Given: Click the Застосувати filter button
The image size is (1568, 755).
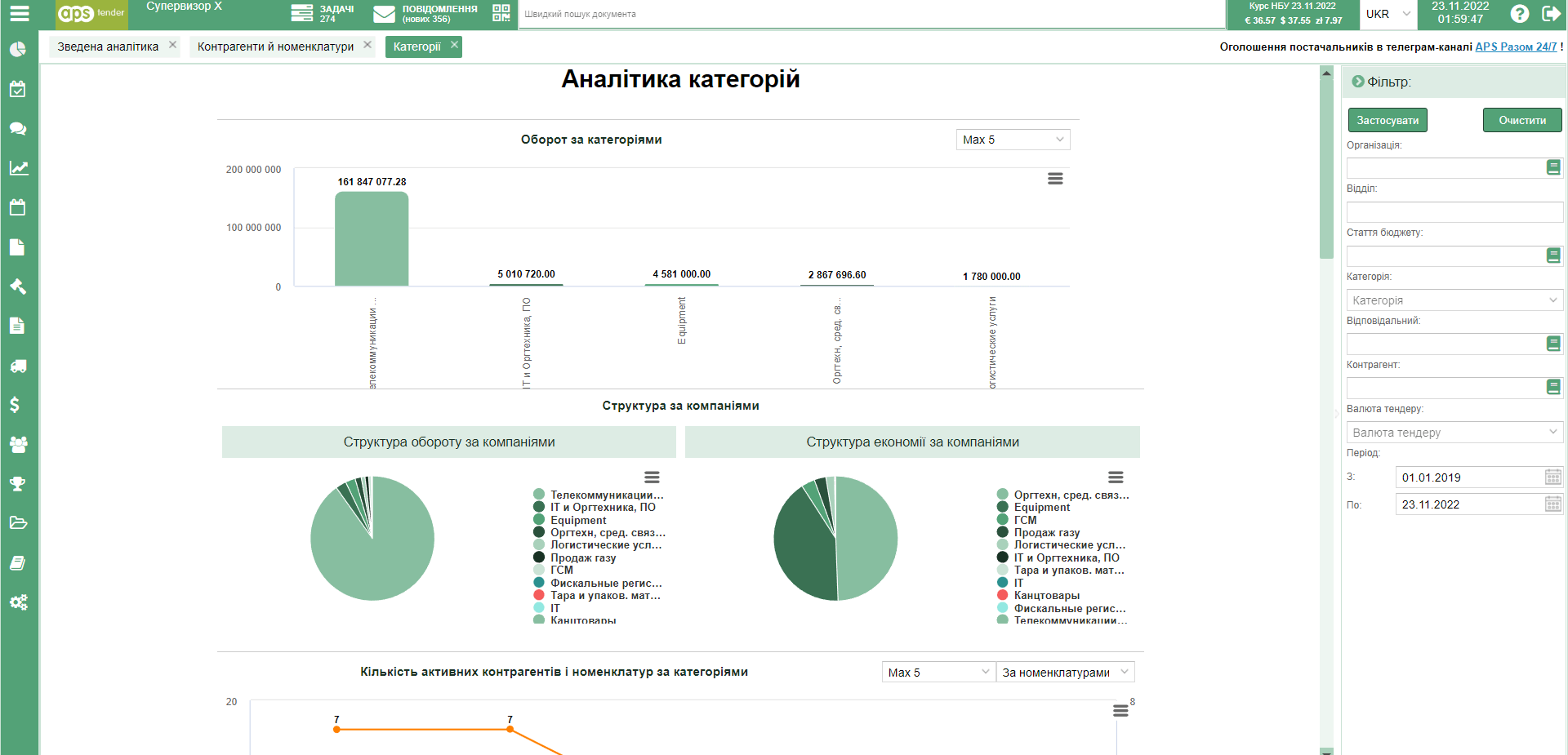Looking at the screenshot, I should coord(1388,120).
